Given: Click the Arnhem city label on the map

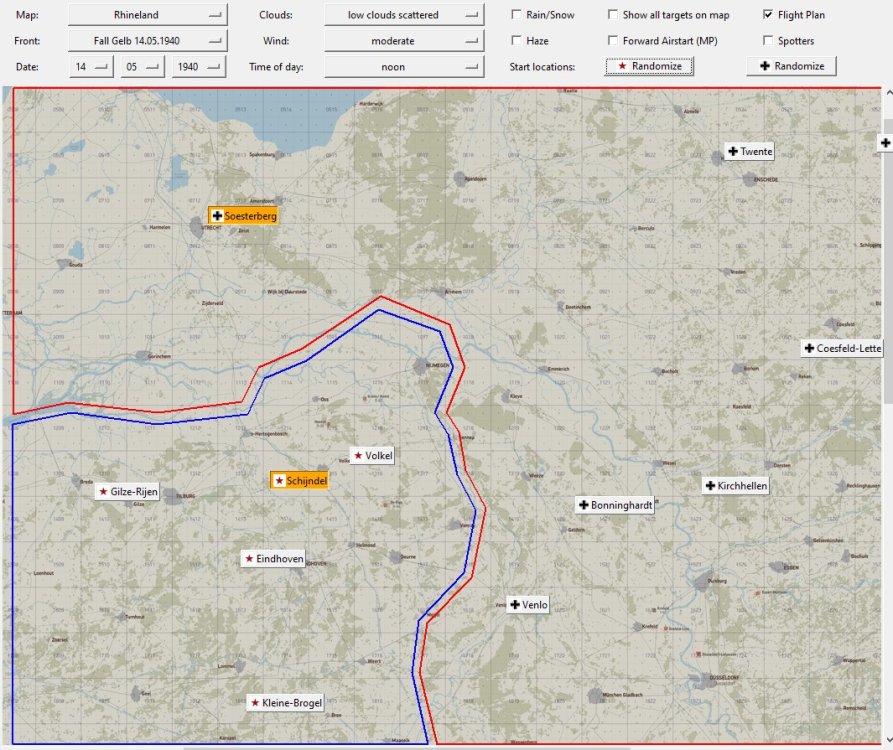Looking at the screenshot, I should pos(453,292).
